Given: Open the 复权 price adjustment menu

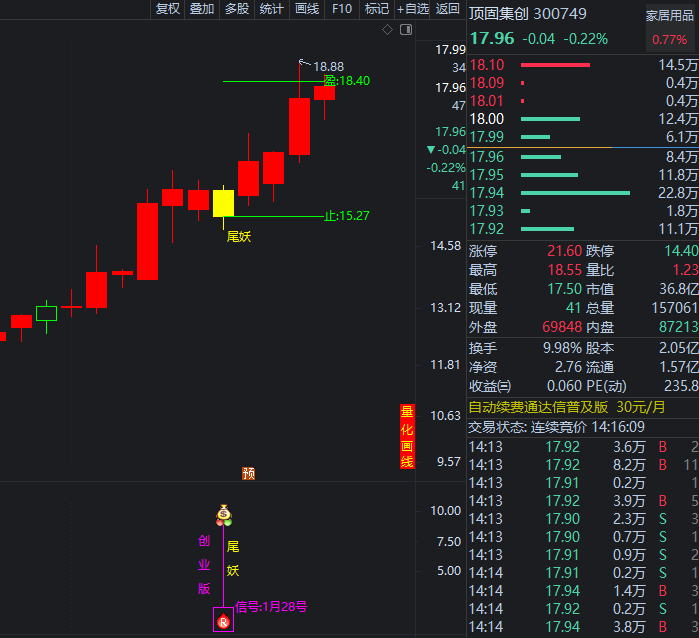Looking at the screenshot, I should click(x=167, y=9).
